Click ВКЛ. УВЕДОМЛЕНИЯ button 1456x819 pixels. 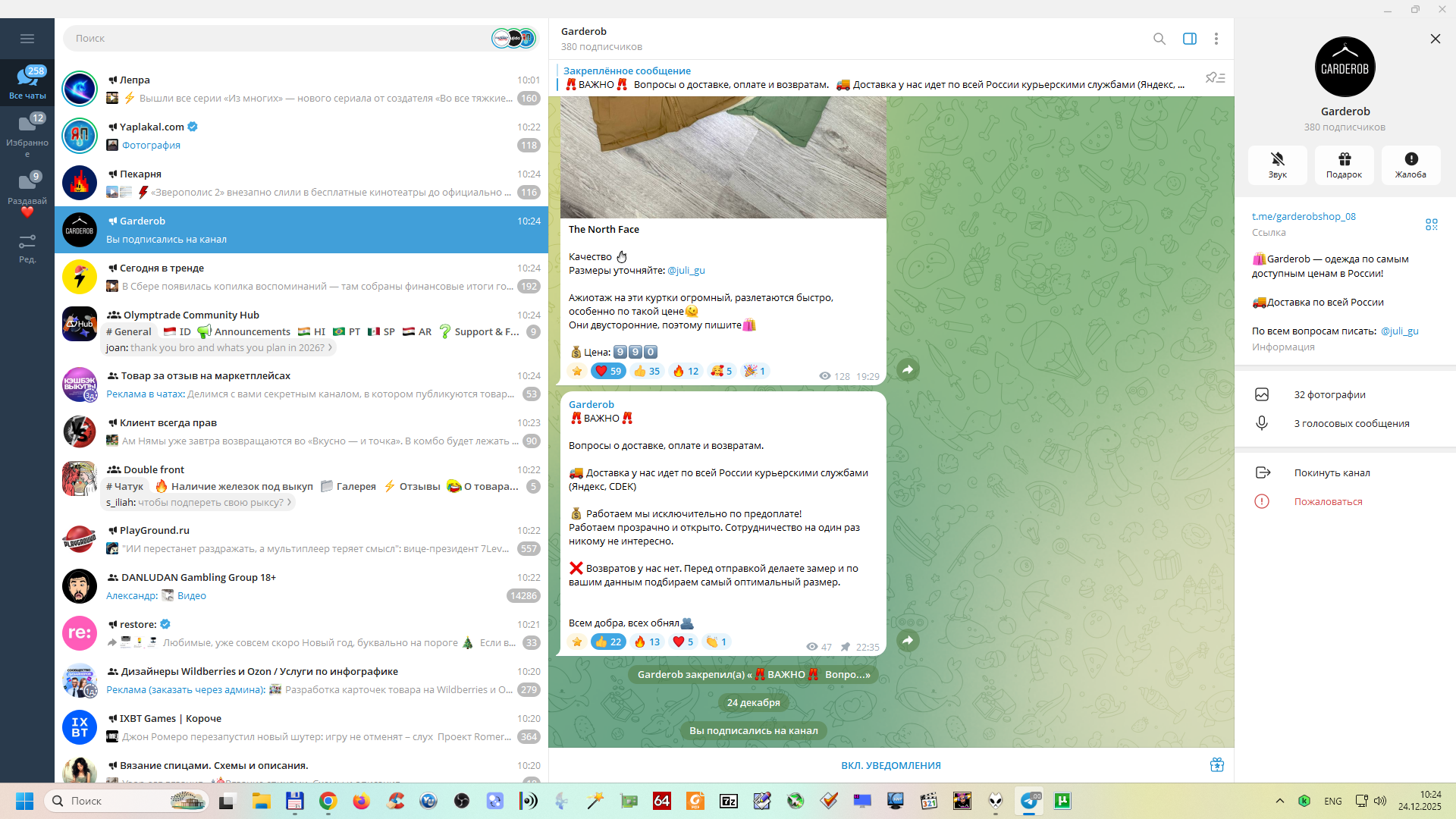[890, 765]
